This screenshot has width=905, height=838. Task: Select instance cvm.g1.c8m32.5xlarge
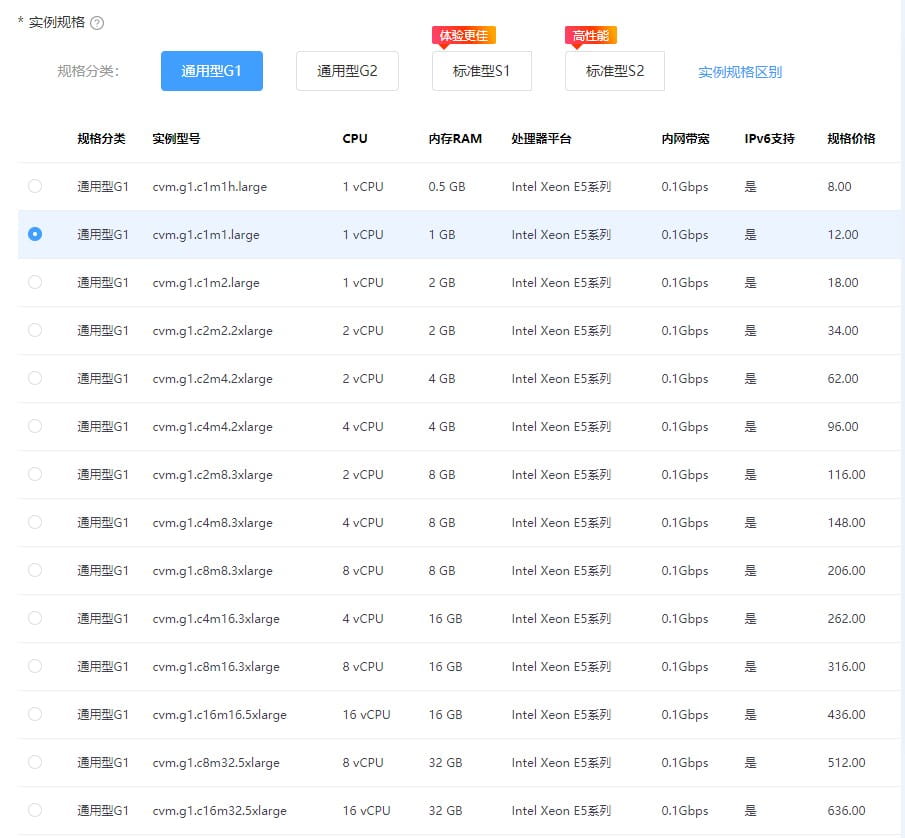35,762
